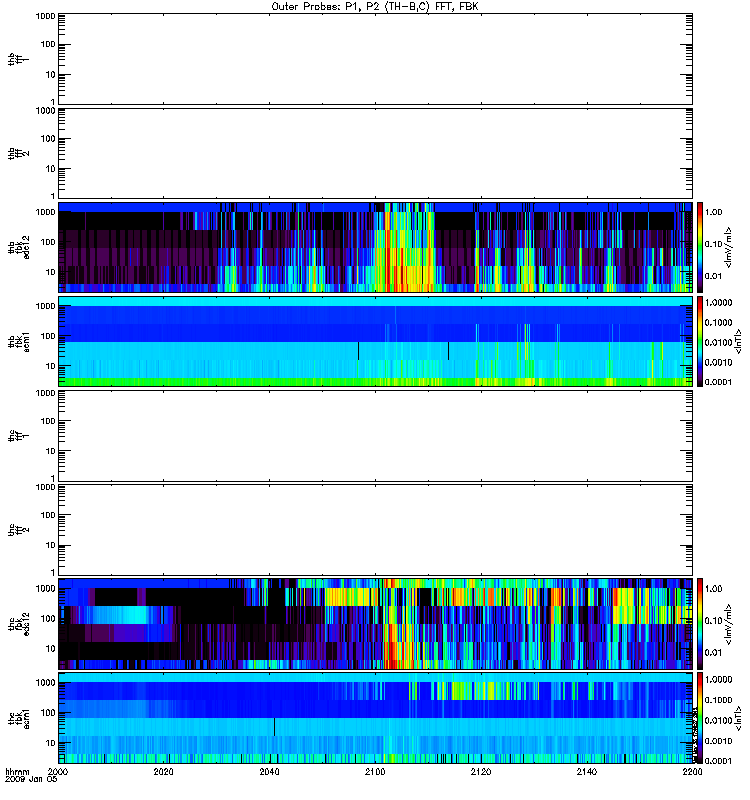Screen dimensions: 750x800
Task: Click the '100' y-tick of the thb fbk edc12 panel
Action: pyautogui.click(x=48, y=242)
